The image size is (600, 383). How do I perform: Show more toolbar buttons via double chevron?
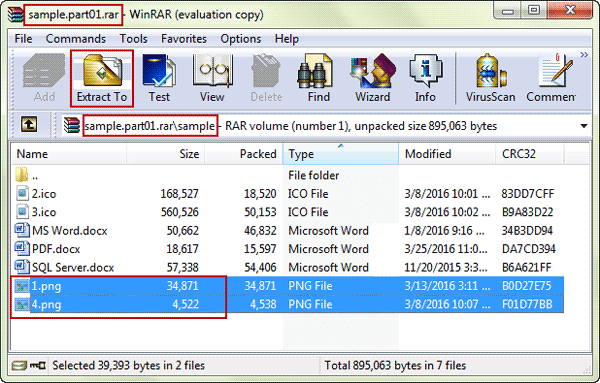point(584,55)
